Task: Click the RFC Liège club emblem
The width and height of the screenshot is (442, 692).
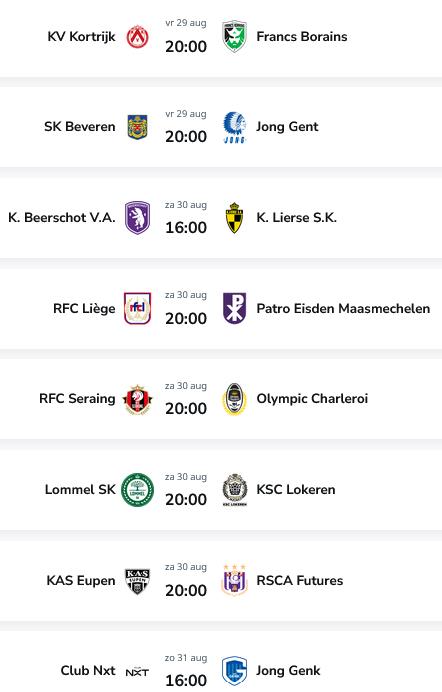Action: (x=138, y=308)
